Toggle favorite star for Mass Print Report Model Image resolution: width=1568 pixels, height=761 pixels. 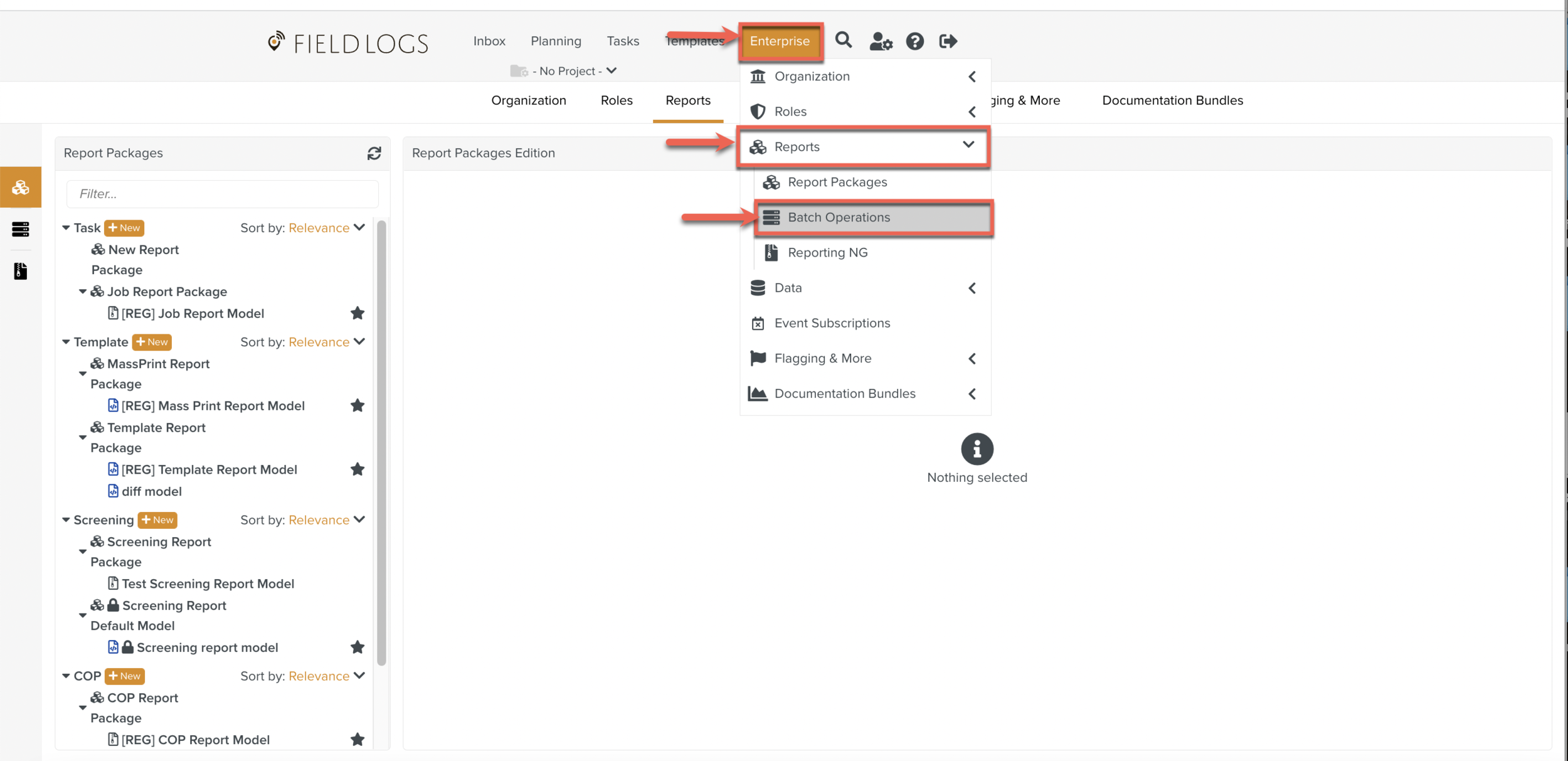pos(358,405)
